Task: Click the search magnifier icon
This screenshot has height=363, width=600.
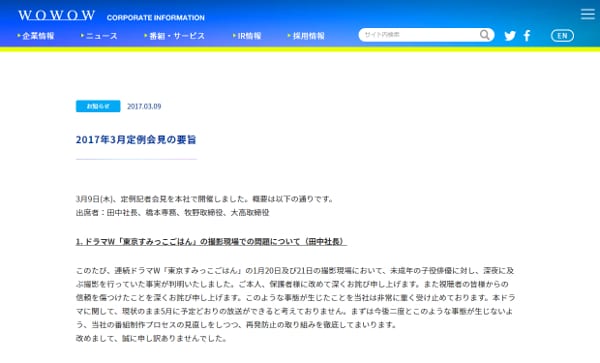Action: [x=484, y=35]
